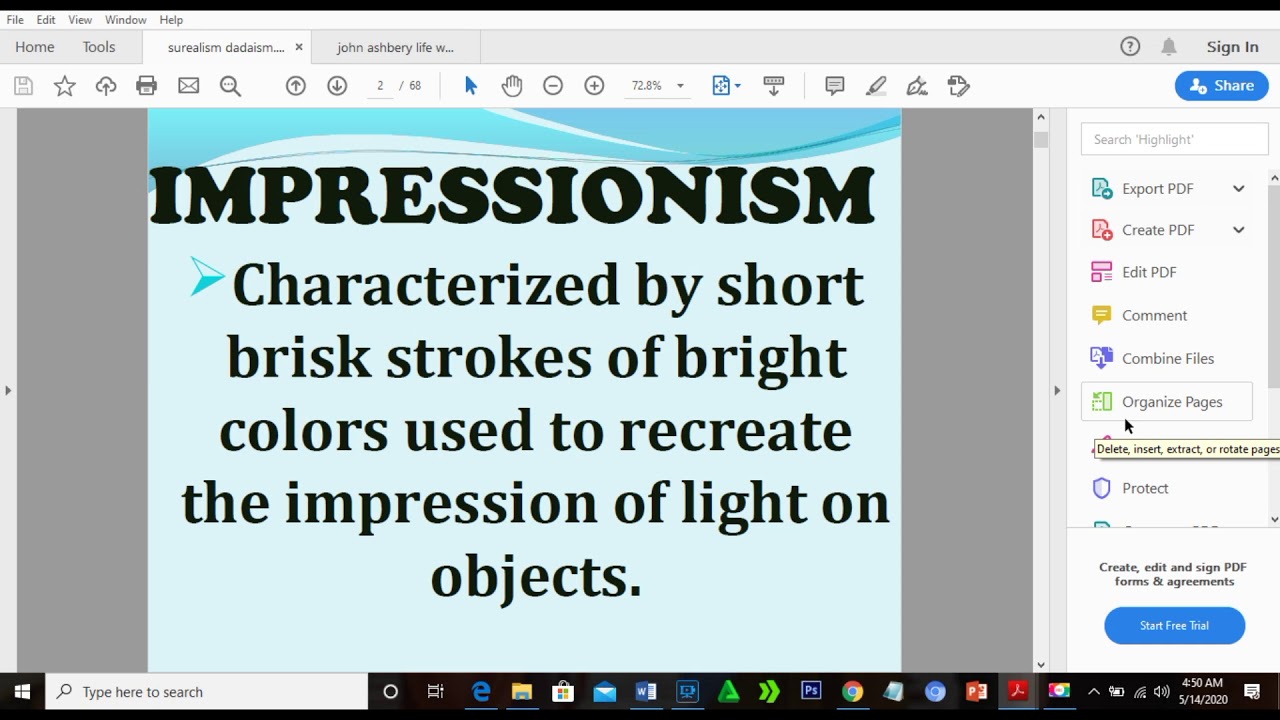The width and height of the screenshot is (1280, 720).
Task: Click the Search 'Highlight' tools field
Action: point(1174,139)
